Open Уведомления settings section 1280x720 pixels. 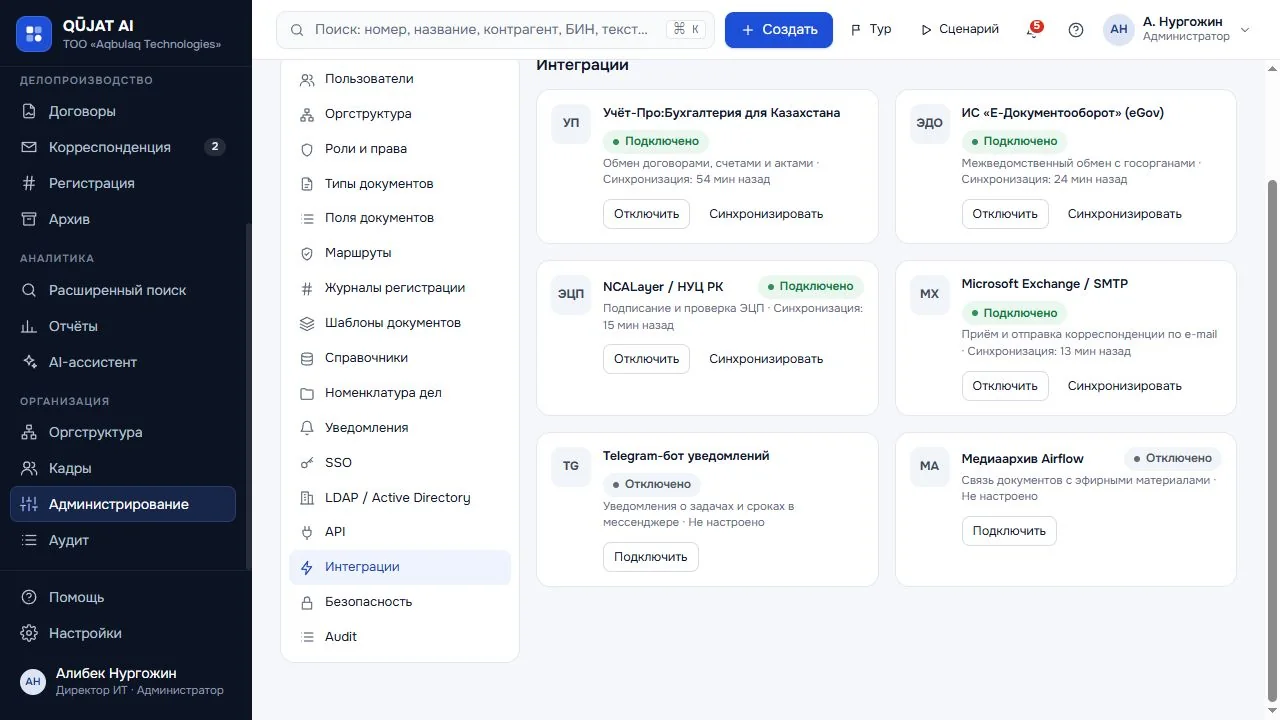(x=400, y=428)
